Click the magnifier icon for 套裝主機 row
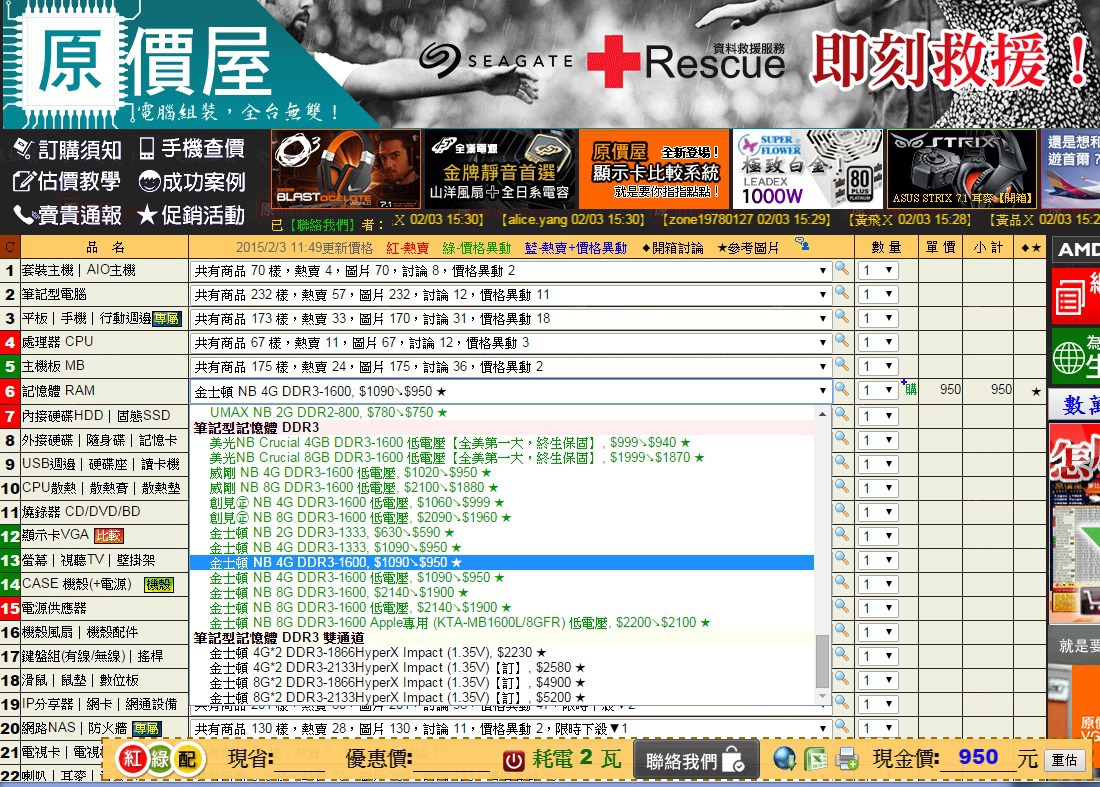Image resolution: width=1100 pixels, height=787 pixels. click(841, 269)
